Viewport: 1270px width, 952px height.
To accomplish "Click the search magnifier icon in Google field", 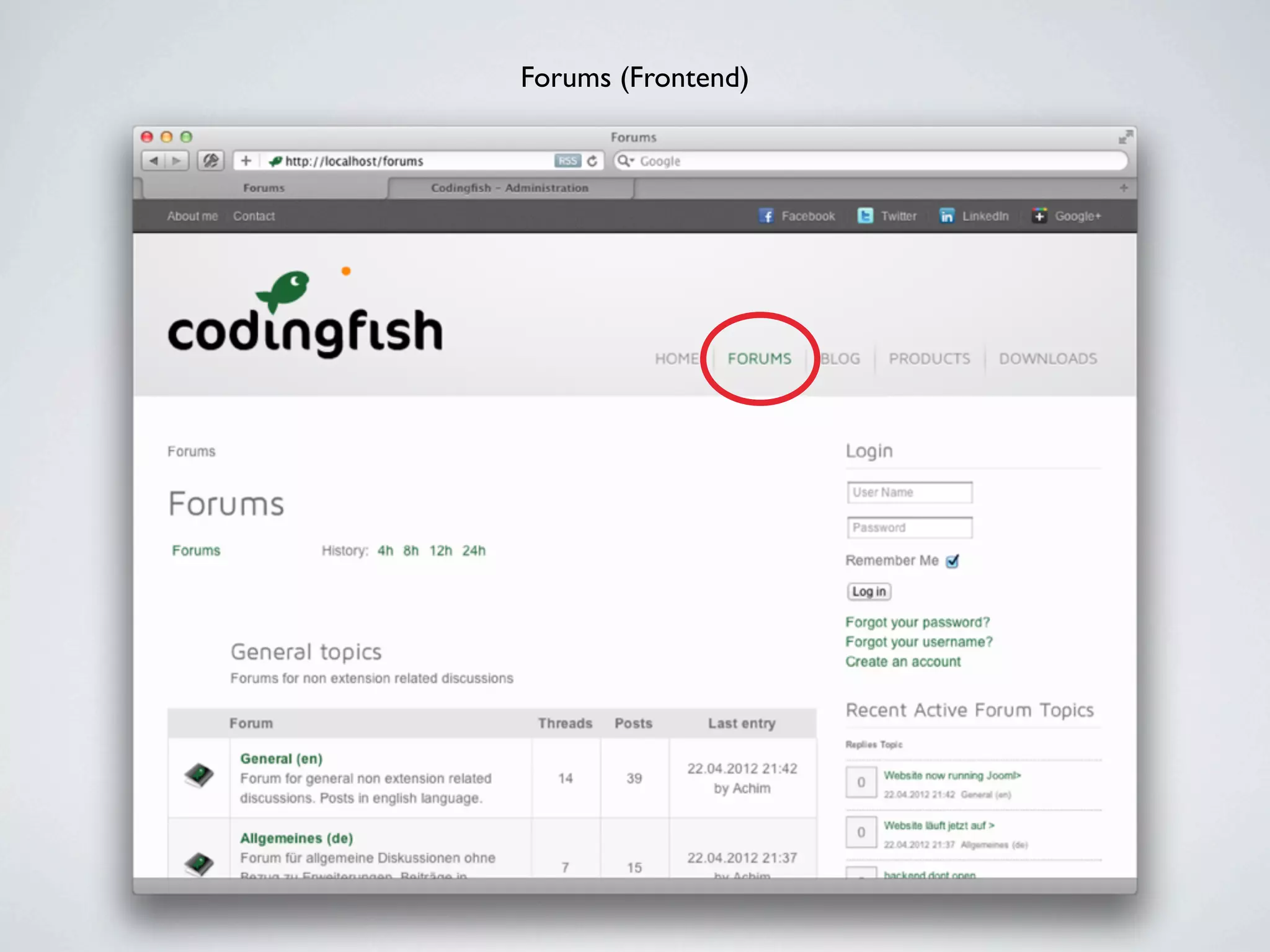I will [624, 161].
